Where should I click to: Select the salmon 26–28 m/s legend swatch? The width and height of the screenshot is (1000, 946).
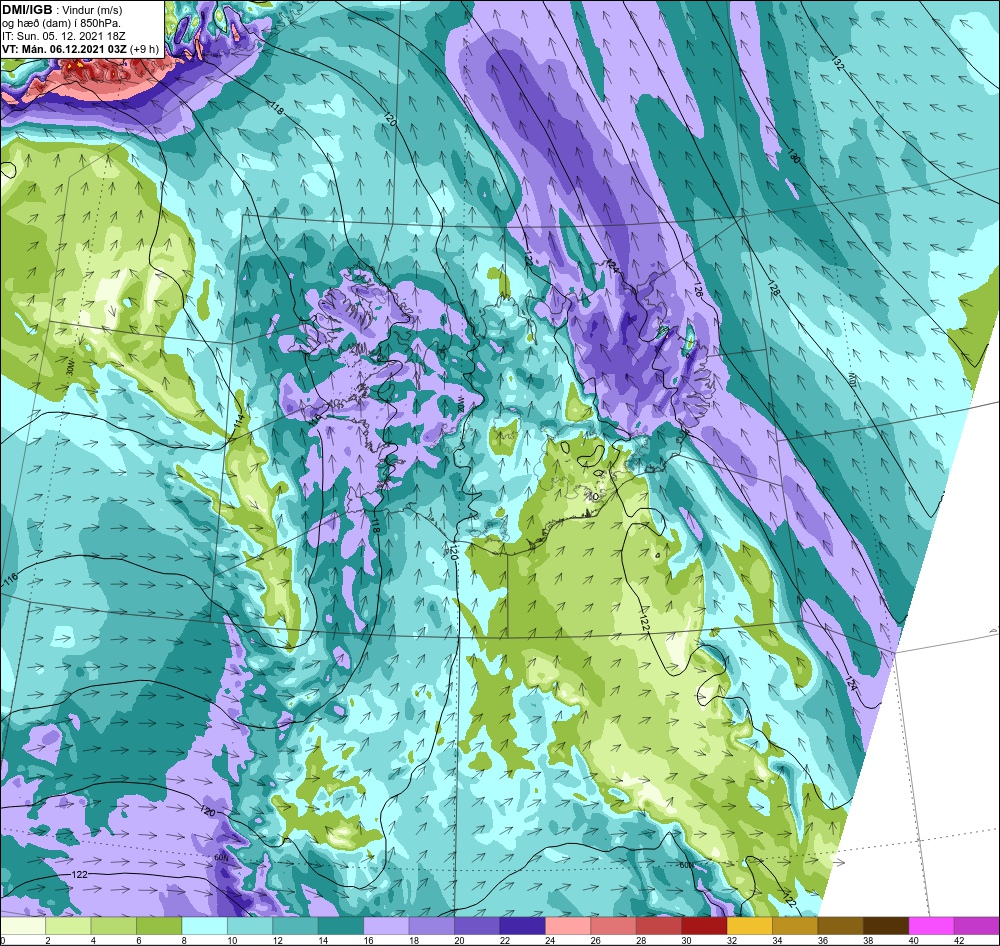click(614, 925)
